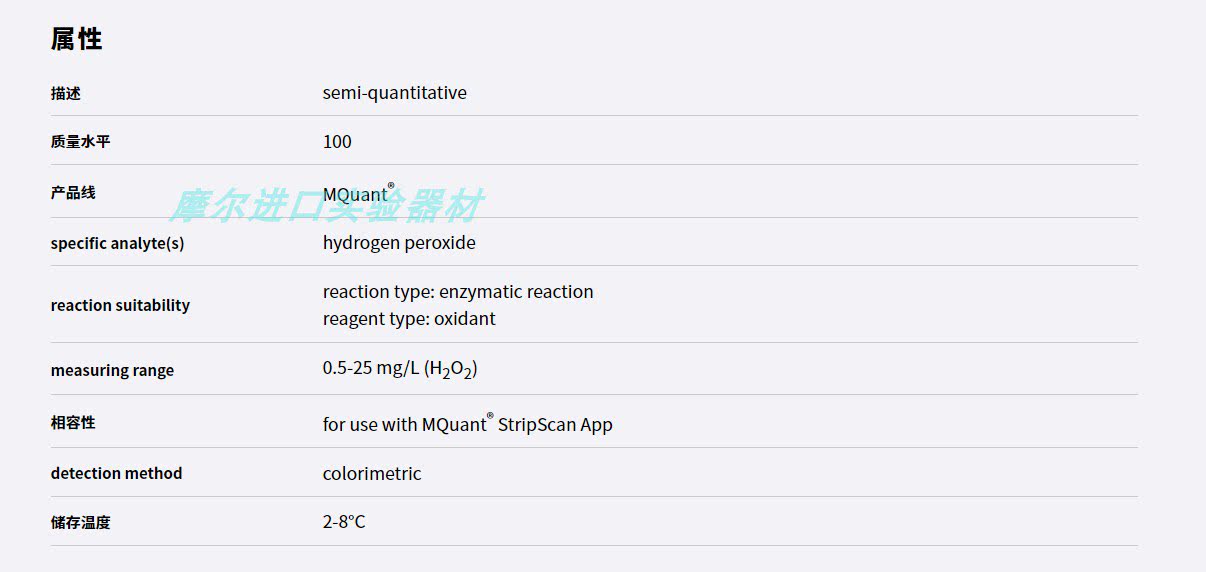Click the 属性 section heading
The width and height of the screenshot is (1206, 572).
76,39
